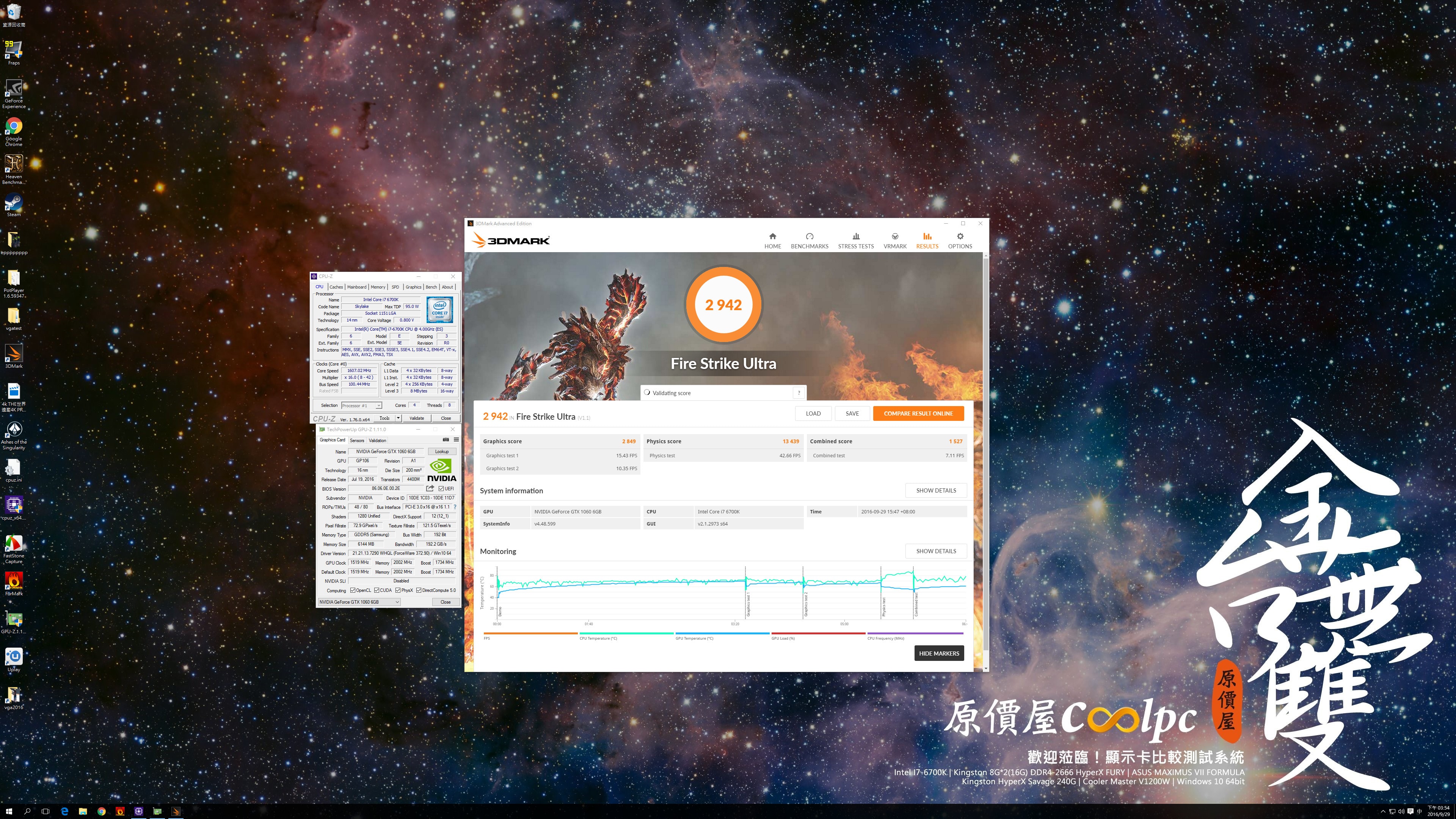1456x819 pixels.
Task: Open the FastStone Capture desktop icon
Action: 14,549
